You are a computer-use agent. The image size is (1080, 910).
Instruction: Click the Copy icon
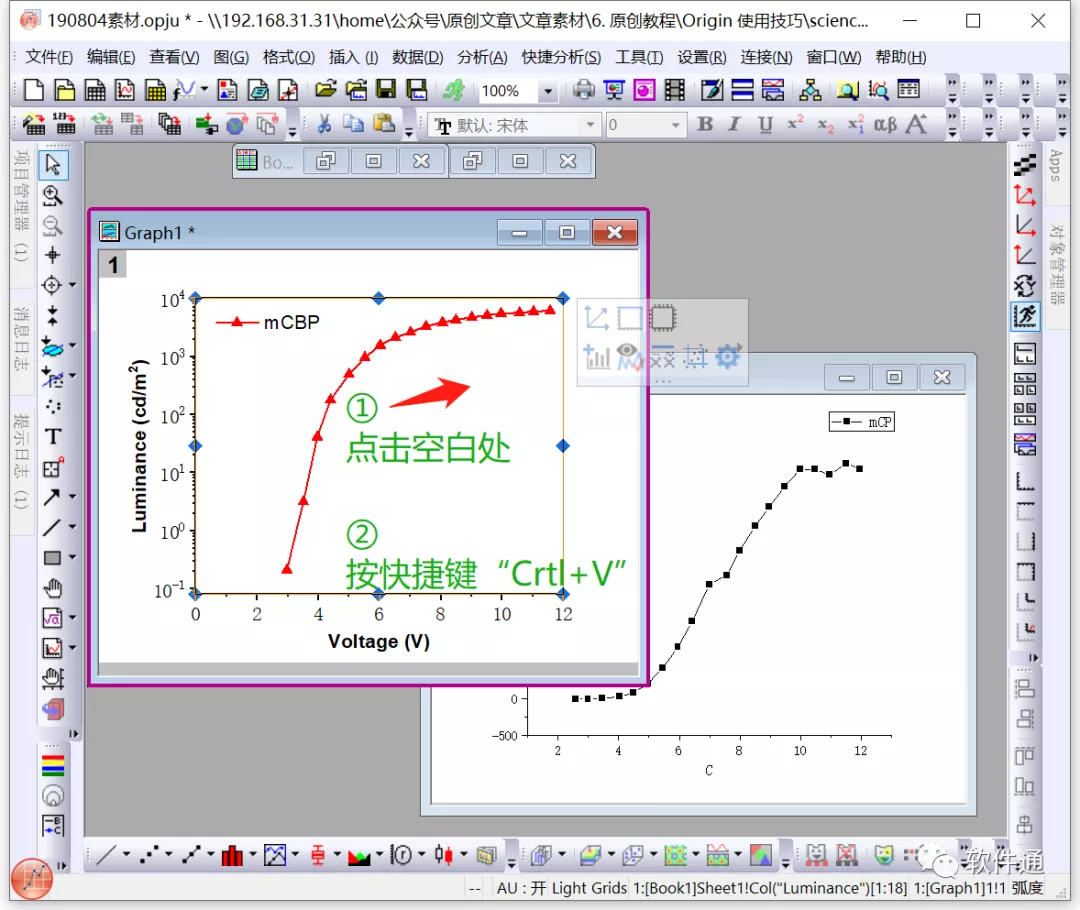pos(353,125)
